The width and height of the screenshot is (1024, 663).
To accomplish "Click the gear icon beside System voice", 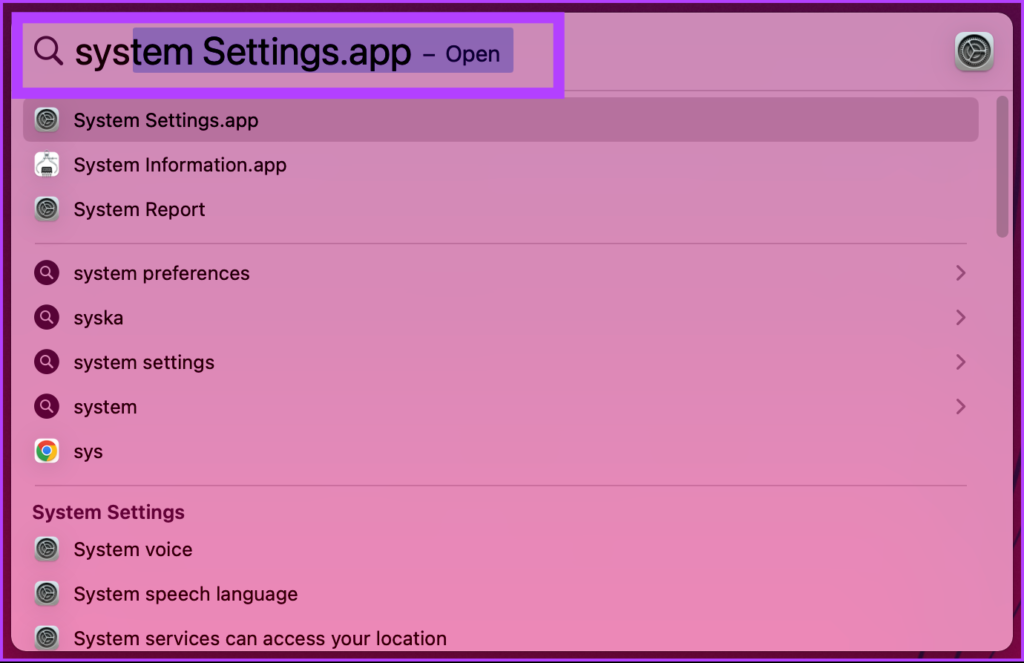I will click(47, 549).
